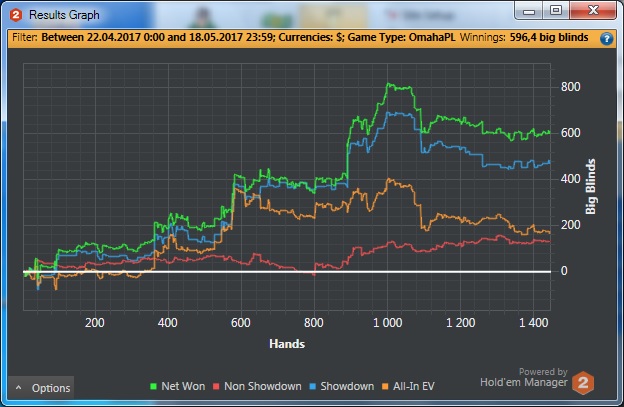The width and height of the screenshot is (624, 407).
Task: Expand the Options panel
Action: pos(41,388)
